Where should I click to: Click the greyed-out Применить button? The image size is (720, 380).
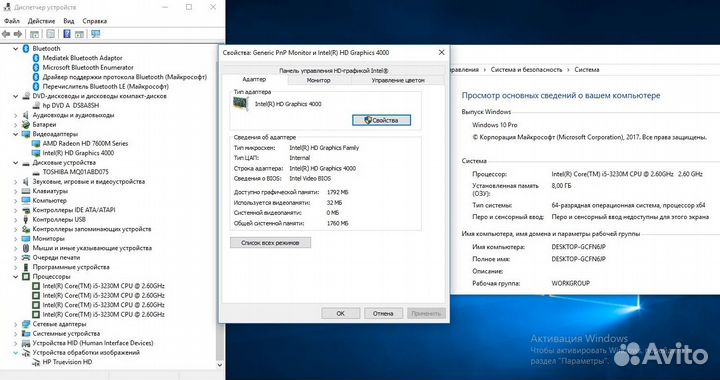(426, 313)
